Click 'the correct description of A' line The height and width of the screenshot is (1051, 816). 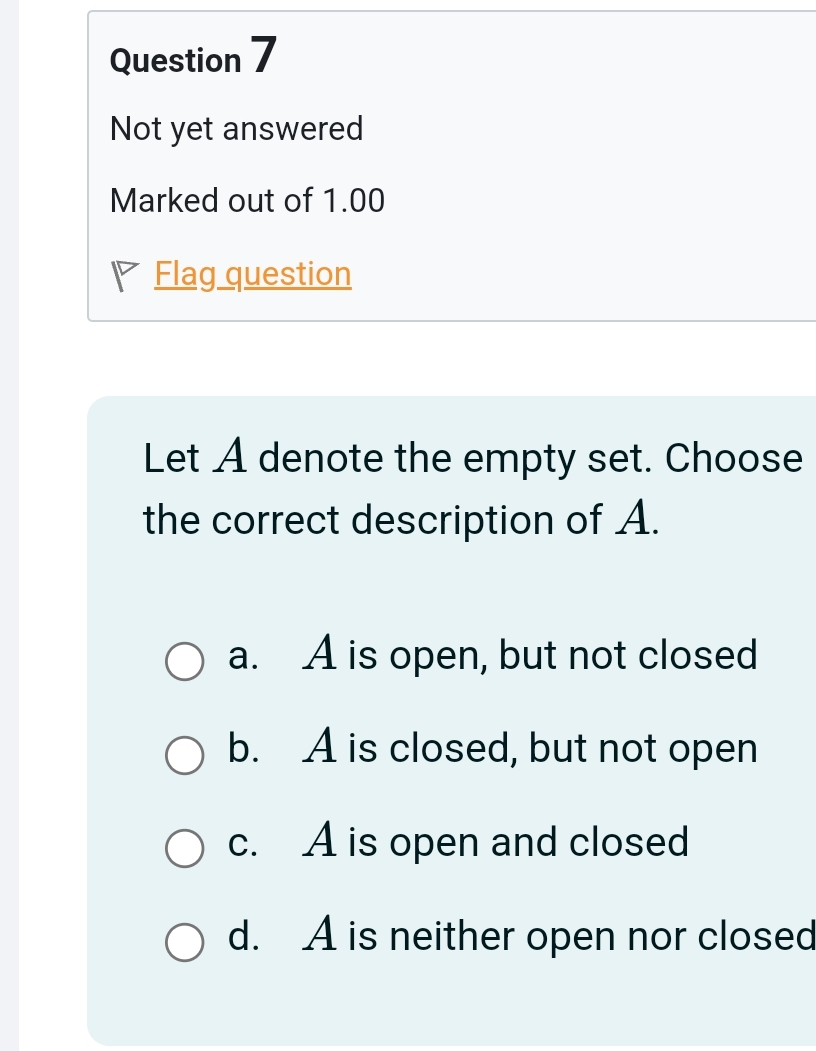[x=400, y=519]
